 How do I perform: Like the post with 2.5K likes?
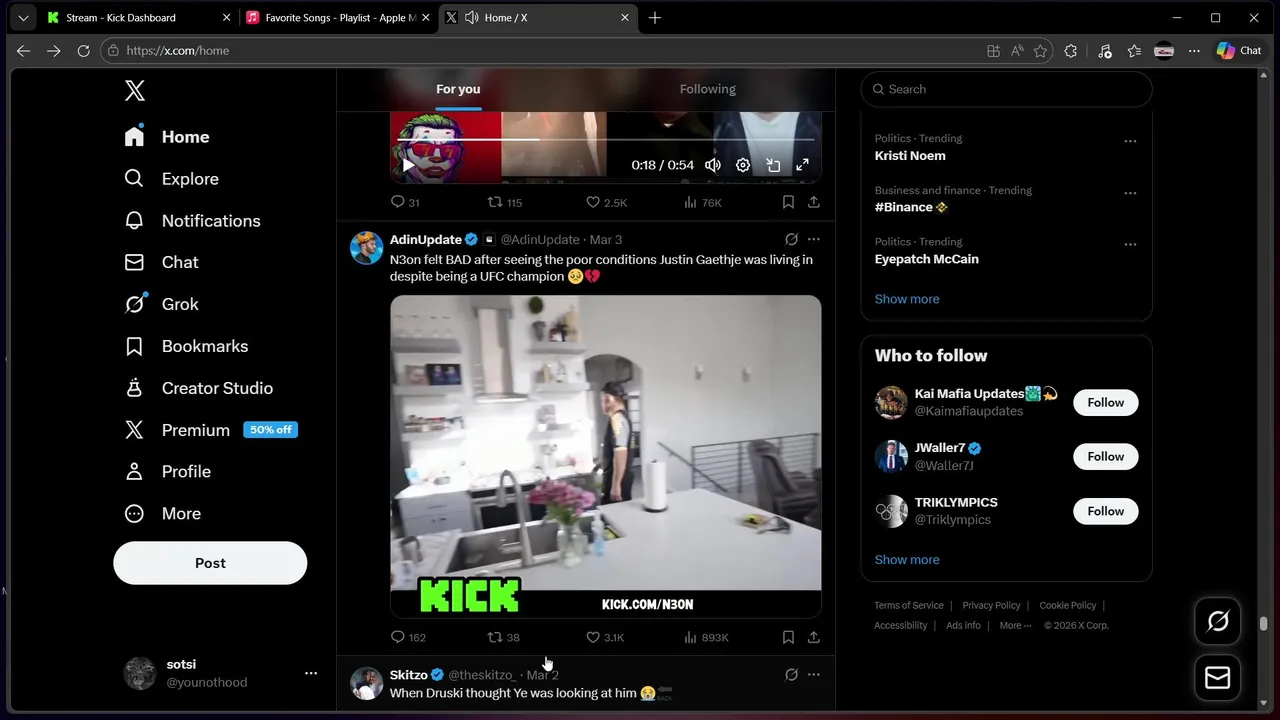pyautogui.click(x=606, y=202)
